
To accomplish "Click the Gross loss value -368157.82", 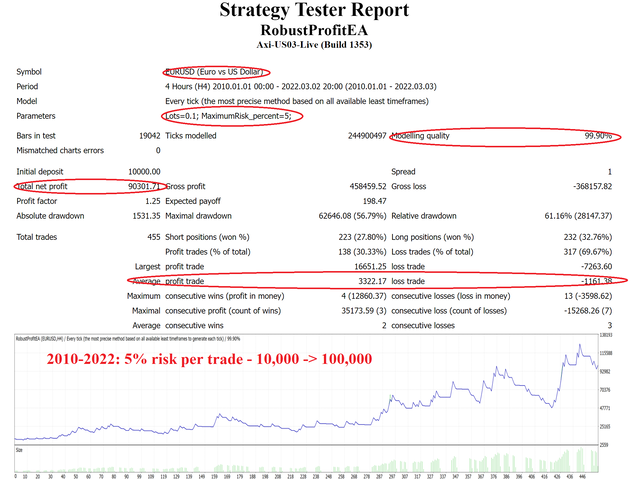I will pyautogui.click(x=593, y=186).
